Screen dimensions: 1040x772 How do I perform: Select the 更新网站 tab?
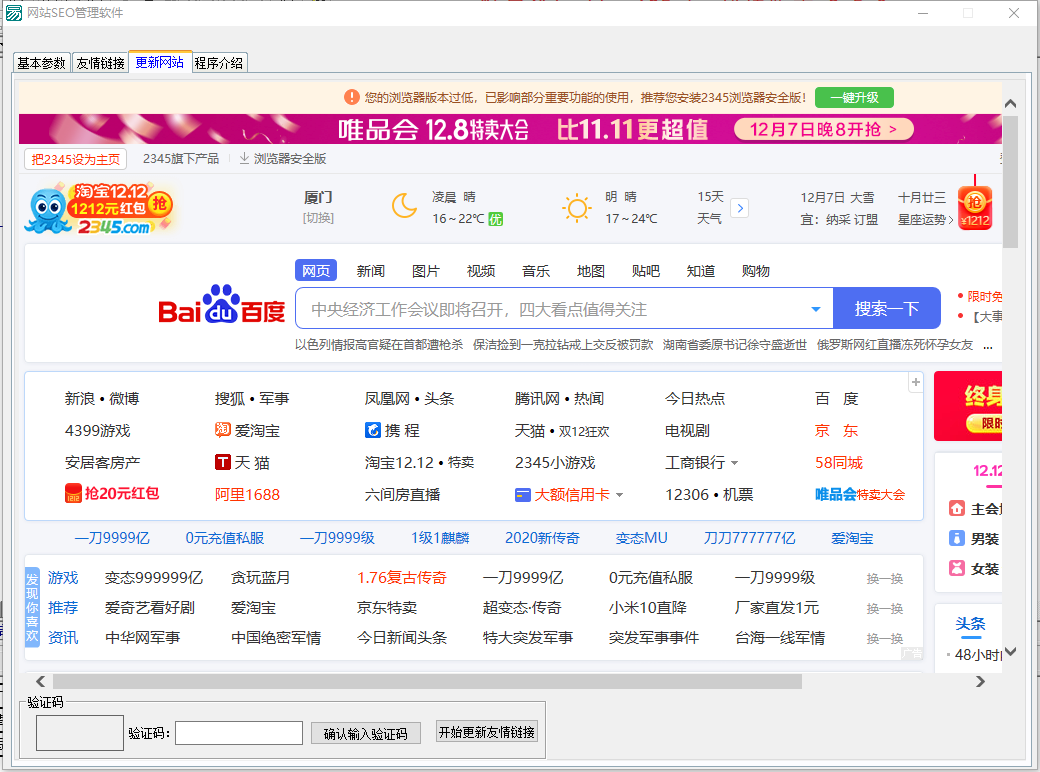pyautogui.click(x=160, y=62)
